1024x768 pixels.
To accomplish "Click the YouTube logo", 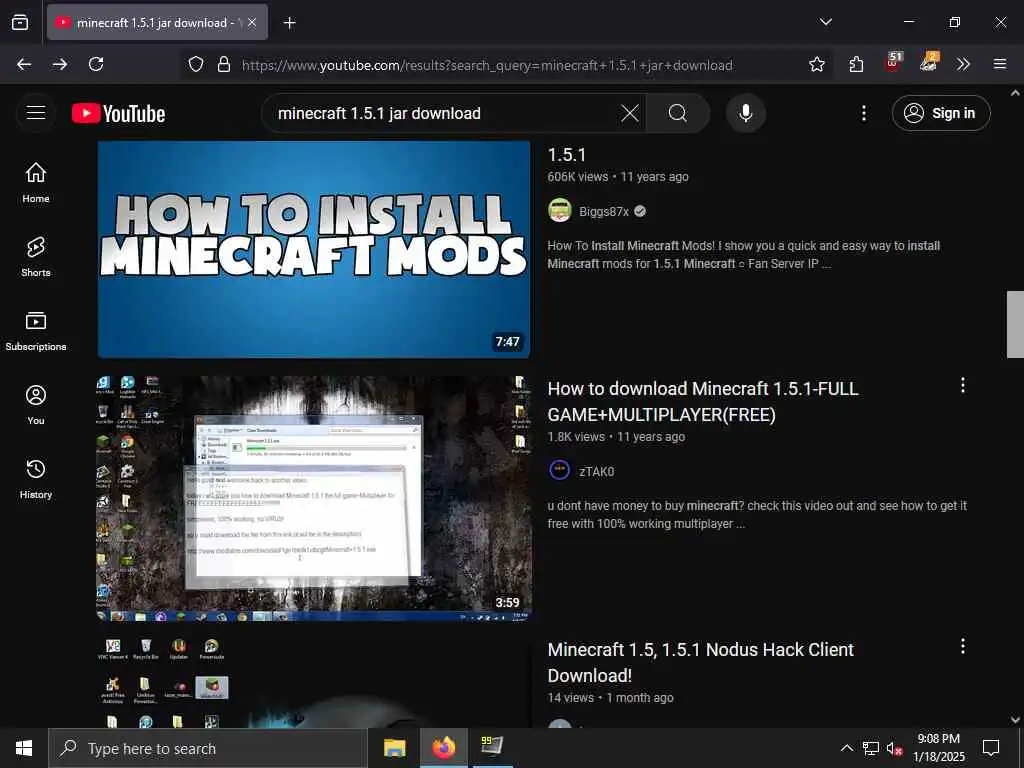I will click(118, 114).
